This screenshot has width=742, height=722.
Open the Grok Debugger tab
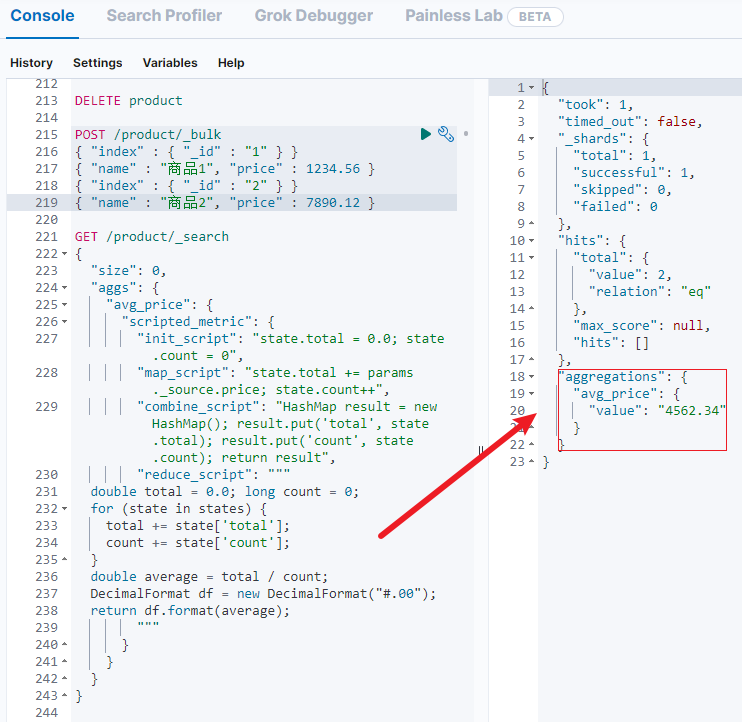(x=314, y=16)
